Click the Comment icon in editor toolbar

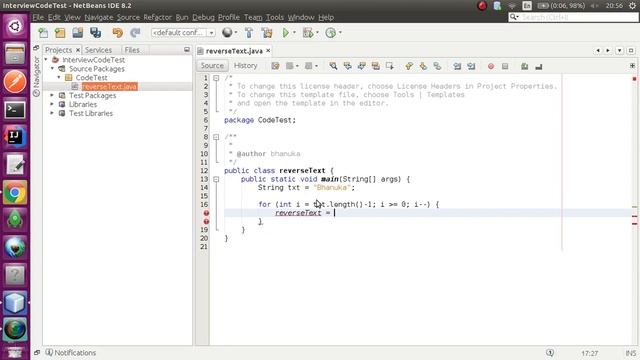tap(524, 66)
